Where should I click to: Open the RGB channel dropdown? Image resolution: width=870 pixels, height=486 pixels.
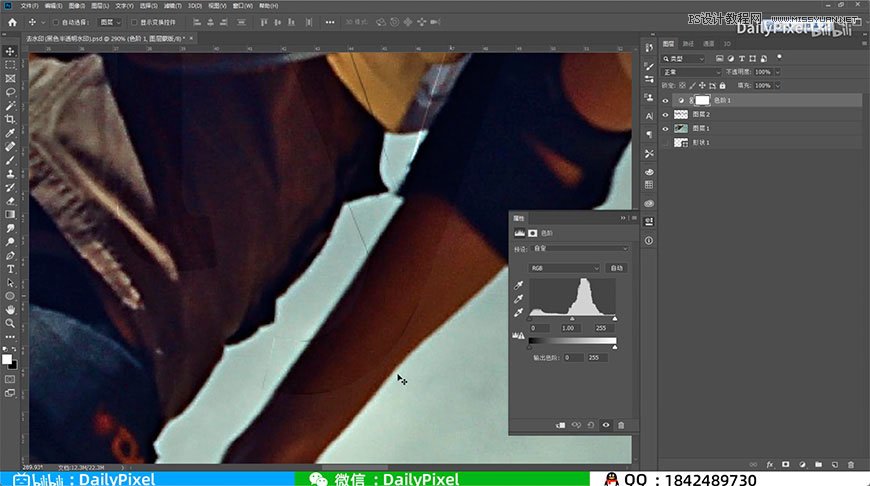565,268
